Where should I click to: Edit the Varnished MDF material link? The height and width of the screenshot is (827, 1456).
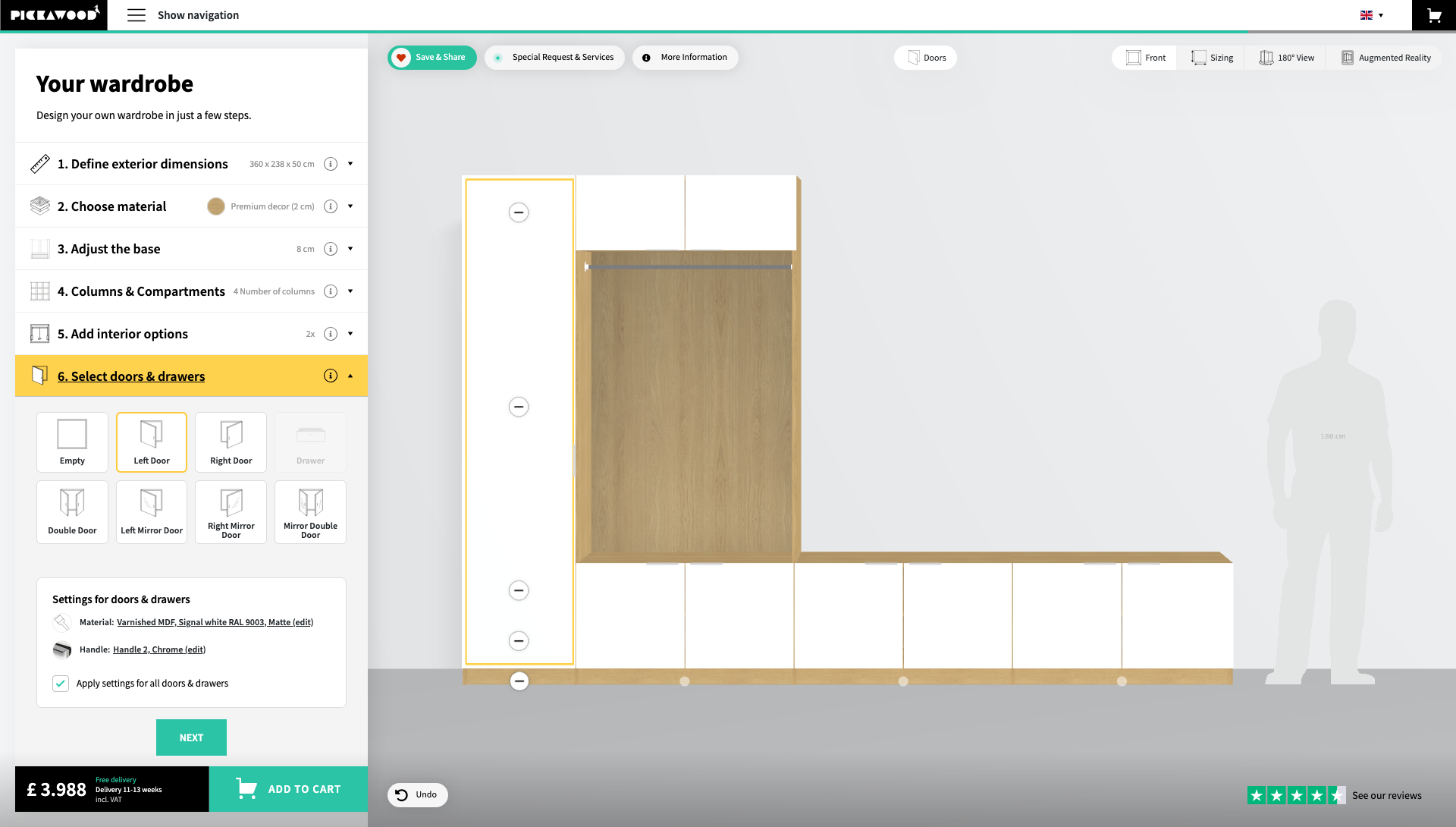point(215,622)
